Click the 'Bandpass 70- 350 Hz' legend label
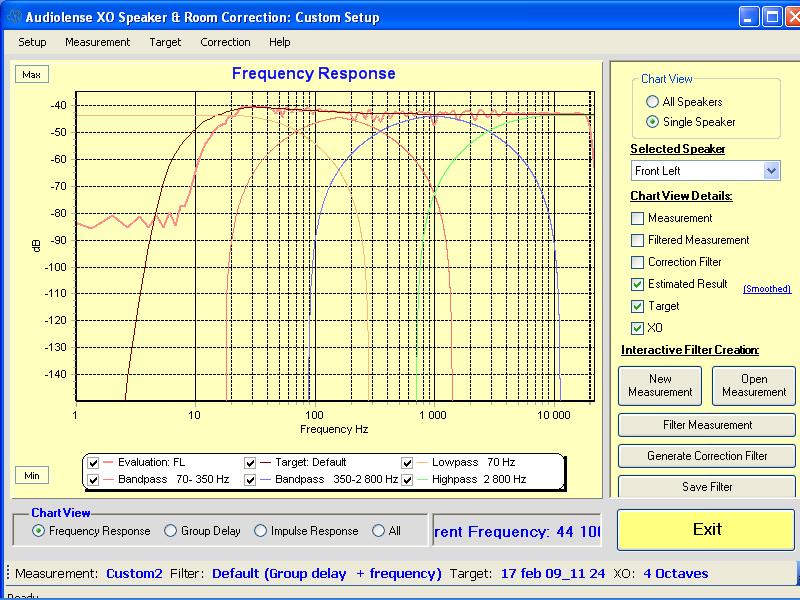This screenshot has height=600, width=800. click(173, 479)
